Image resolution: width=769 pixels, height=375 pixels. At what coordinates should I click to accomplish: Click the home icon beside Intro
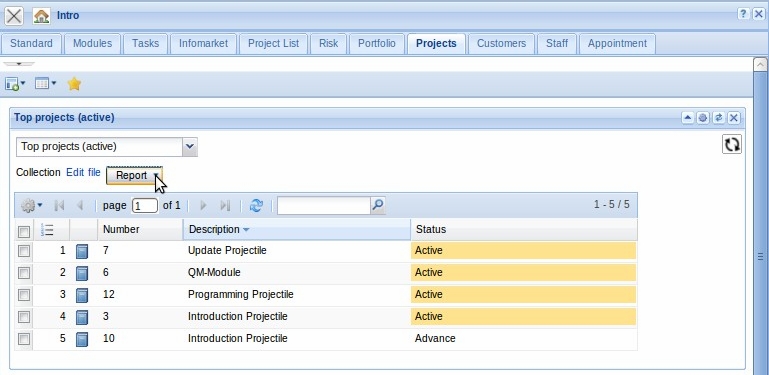[x=42, y=16]
